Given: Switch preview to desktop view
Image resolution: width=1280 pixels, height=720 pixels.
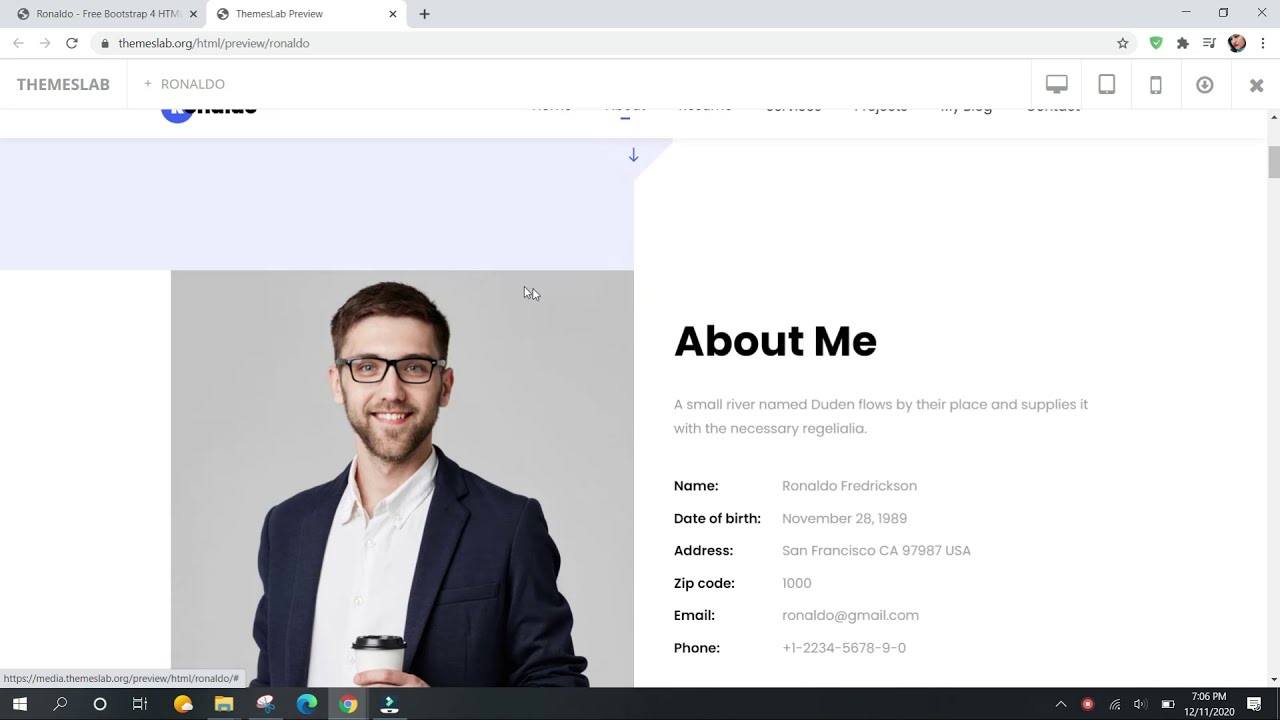Looking at the screenshot, I should tap(1057, 85).
